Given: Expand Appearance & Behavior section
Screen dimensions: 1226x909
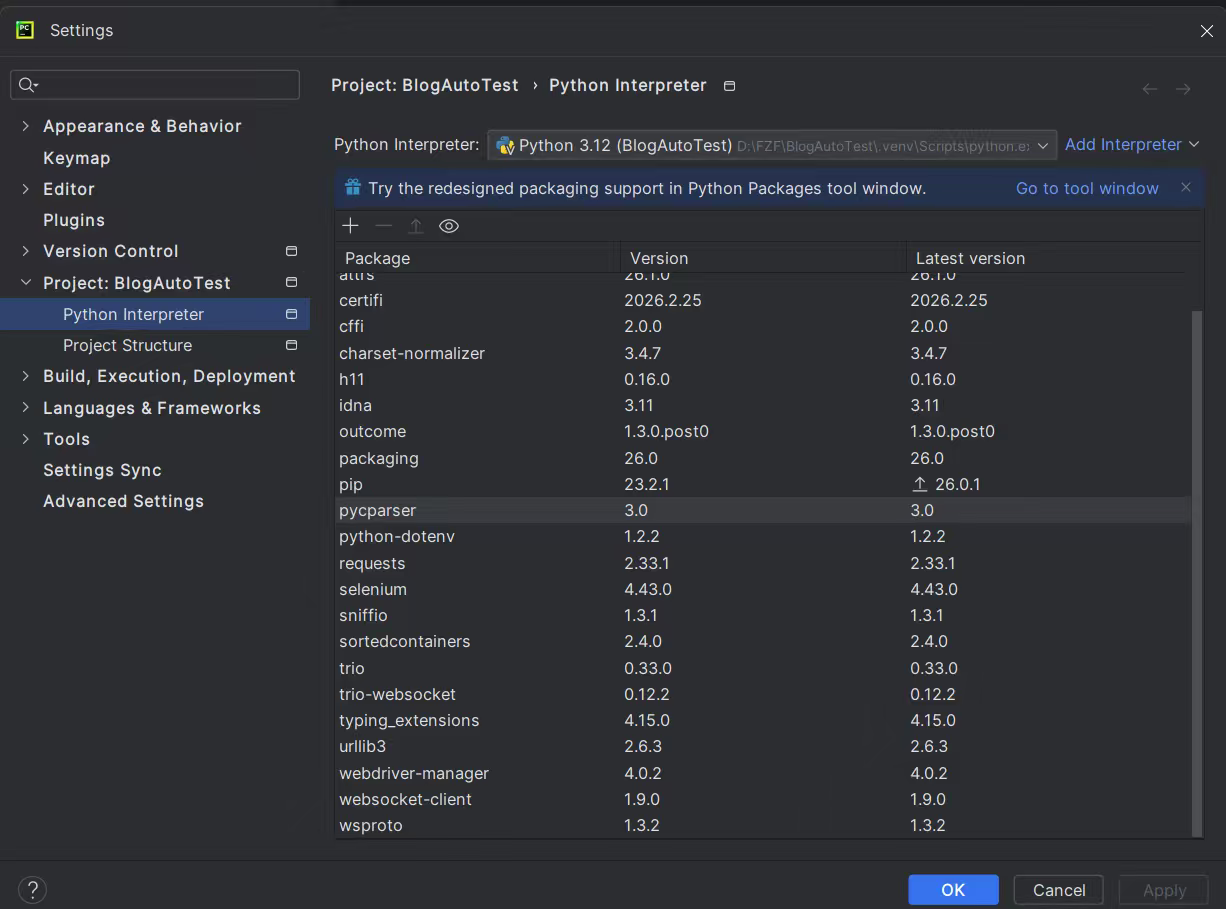Looking at the screenshot, I should [x=26, y=126].
